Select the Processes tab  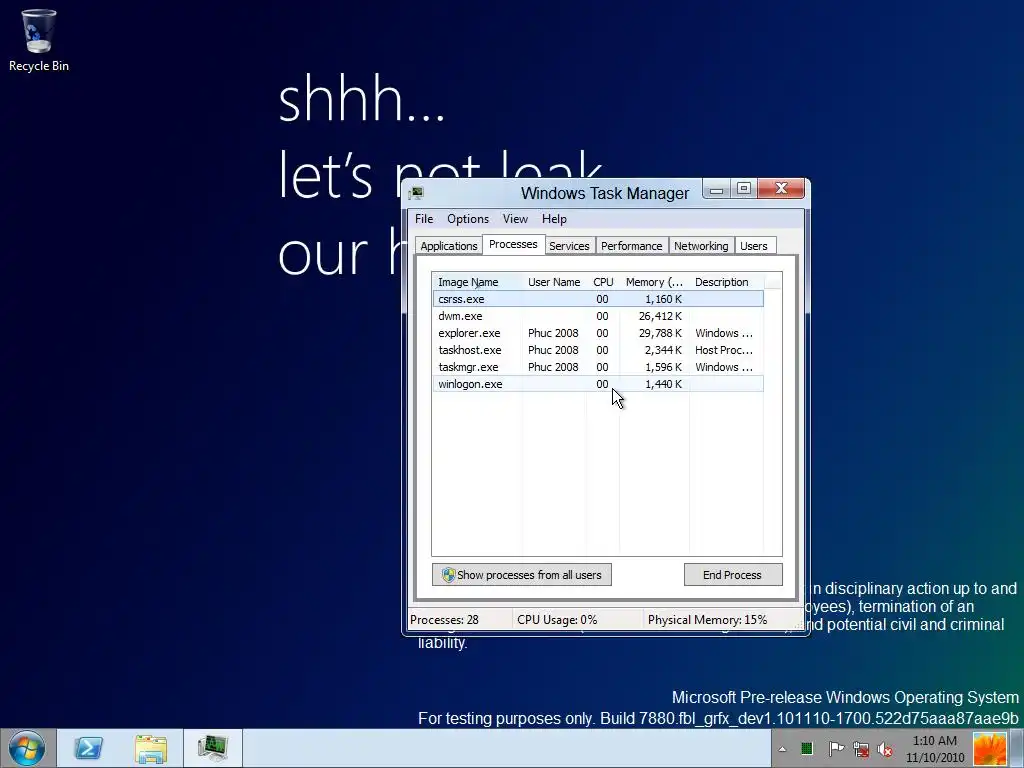(x=513, y=244)
